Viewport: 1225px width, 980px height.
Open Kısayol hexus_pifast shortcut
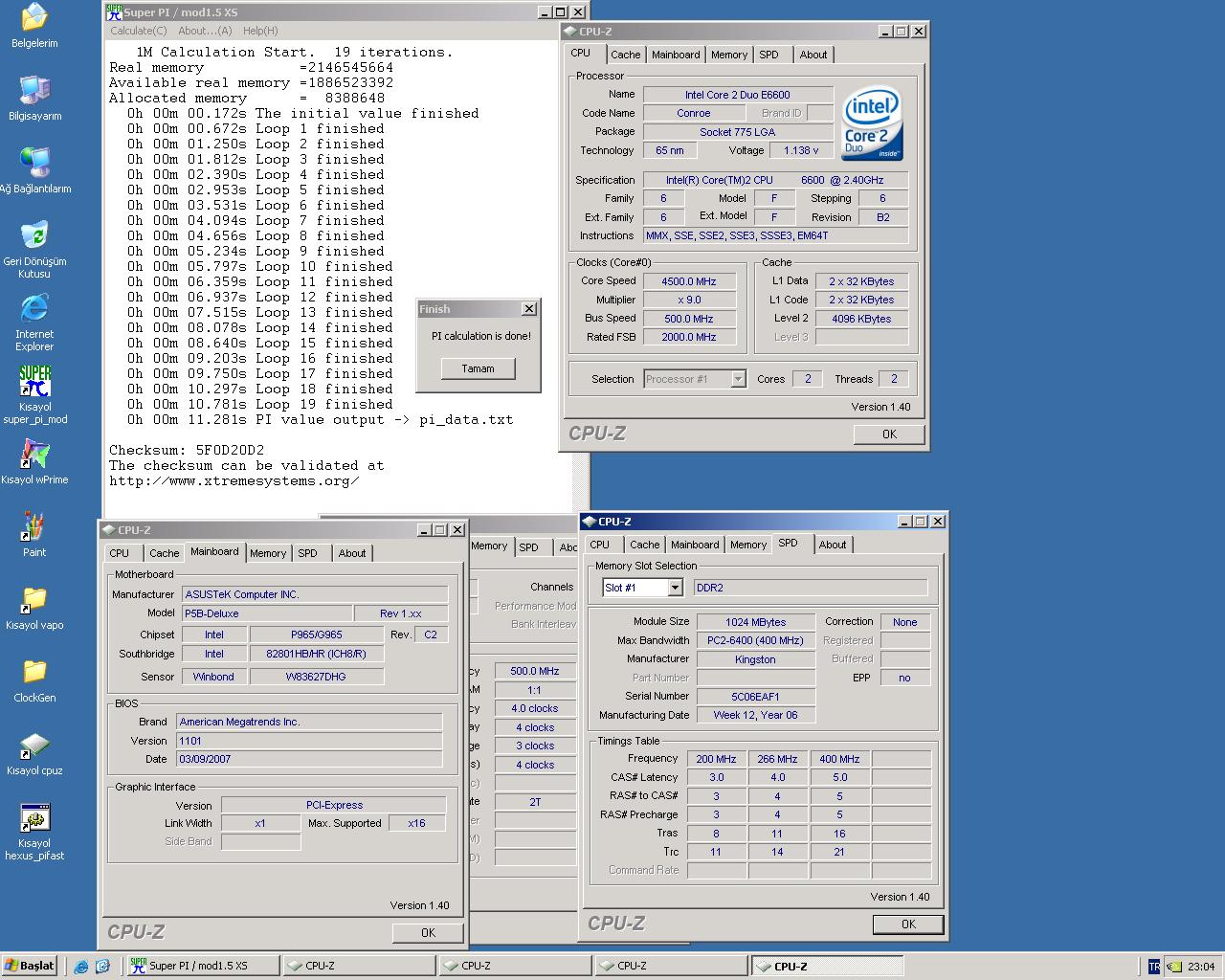[x=34, y=832]
